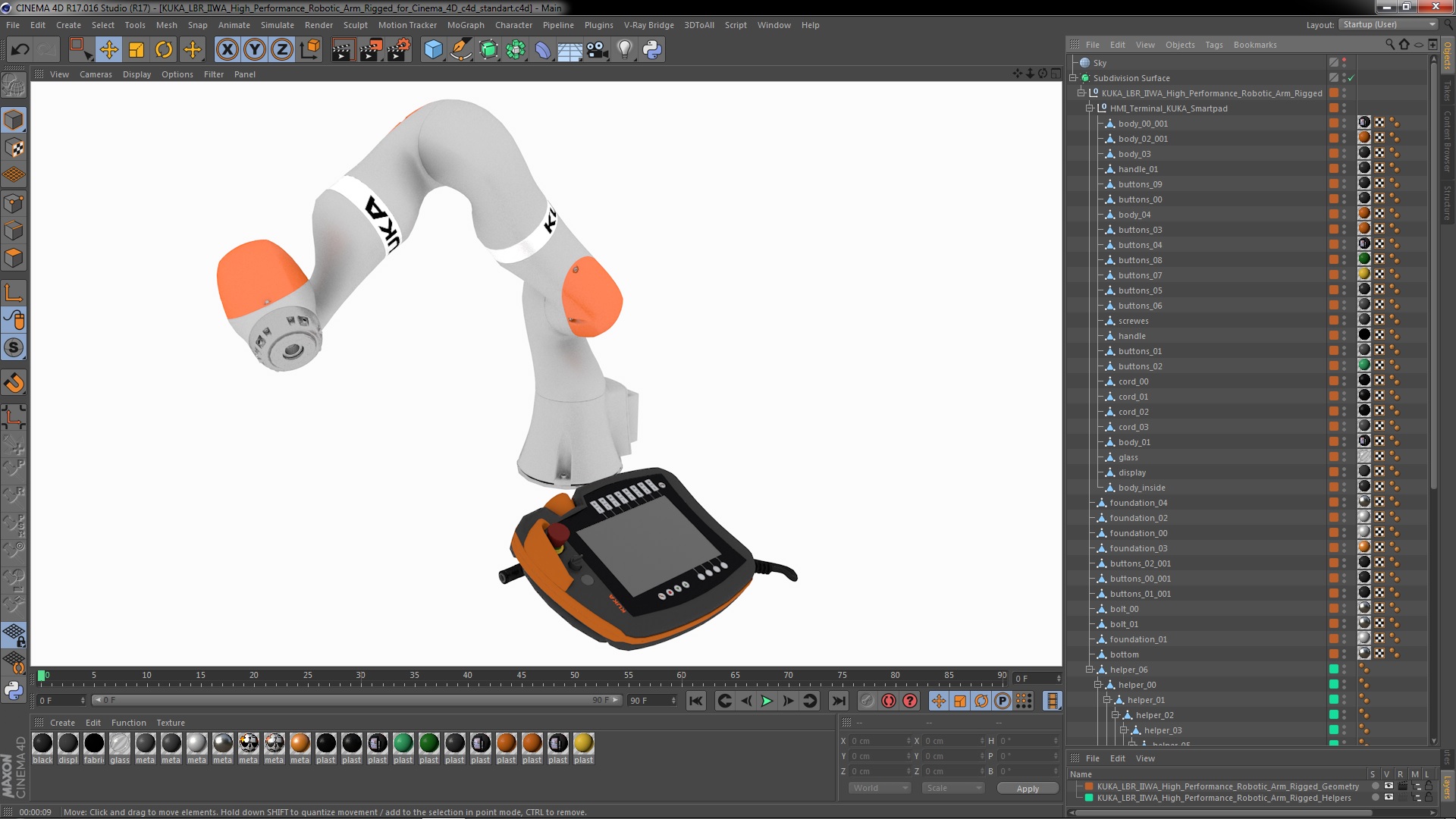Image resolution: width=1456 pixels, height=819 pixels.
Task: Select the Texture mode checkered cube icon
Action: (x=14, y=148)
